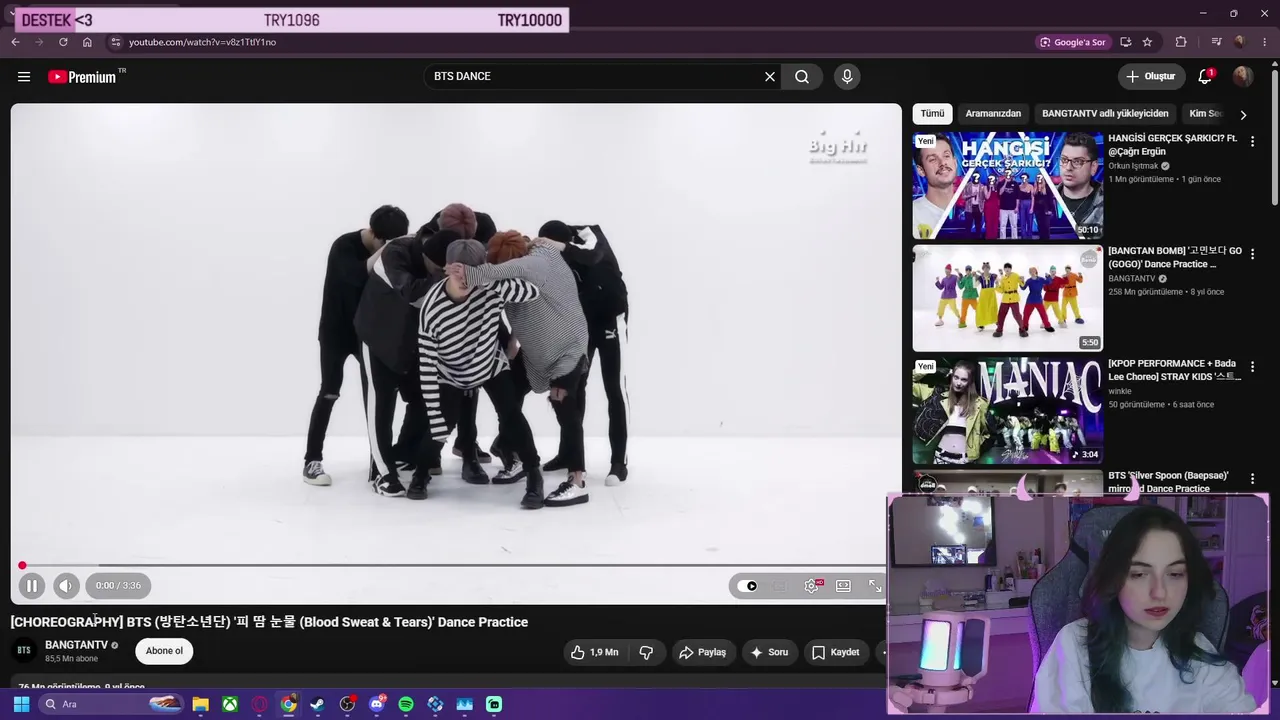Open BANGTANTV channel avatar
The height and width of the screenshot is (720, 1280).
pos(24,651)
